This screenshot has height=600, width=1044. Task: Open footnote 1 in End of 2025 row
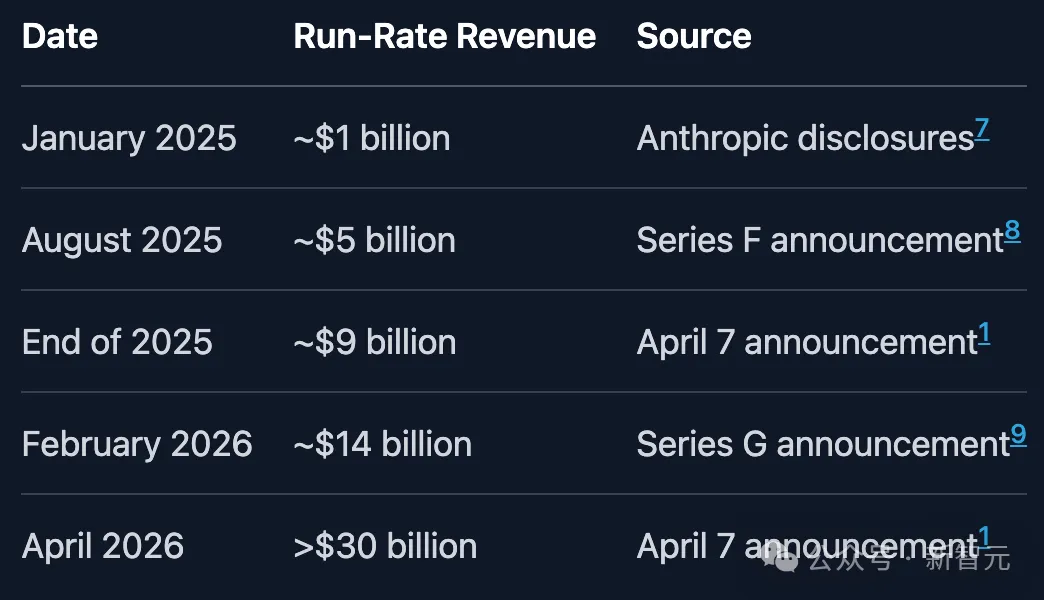[x=984, y=332]
